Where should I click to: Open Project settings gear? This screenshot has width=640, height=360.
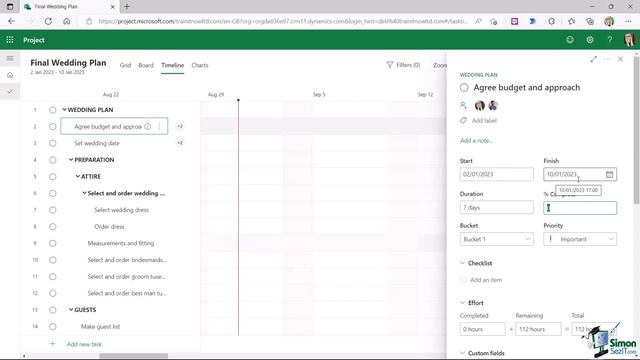point(590,40)
